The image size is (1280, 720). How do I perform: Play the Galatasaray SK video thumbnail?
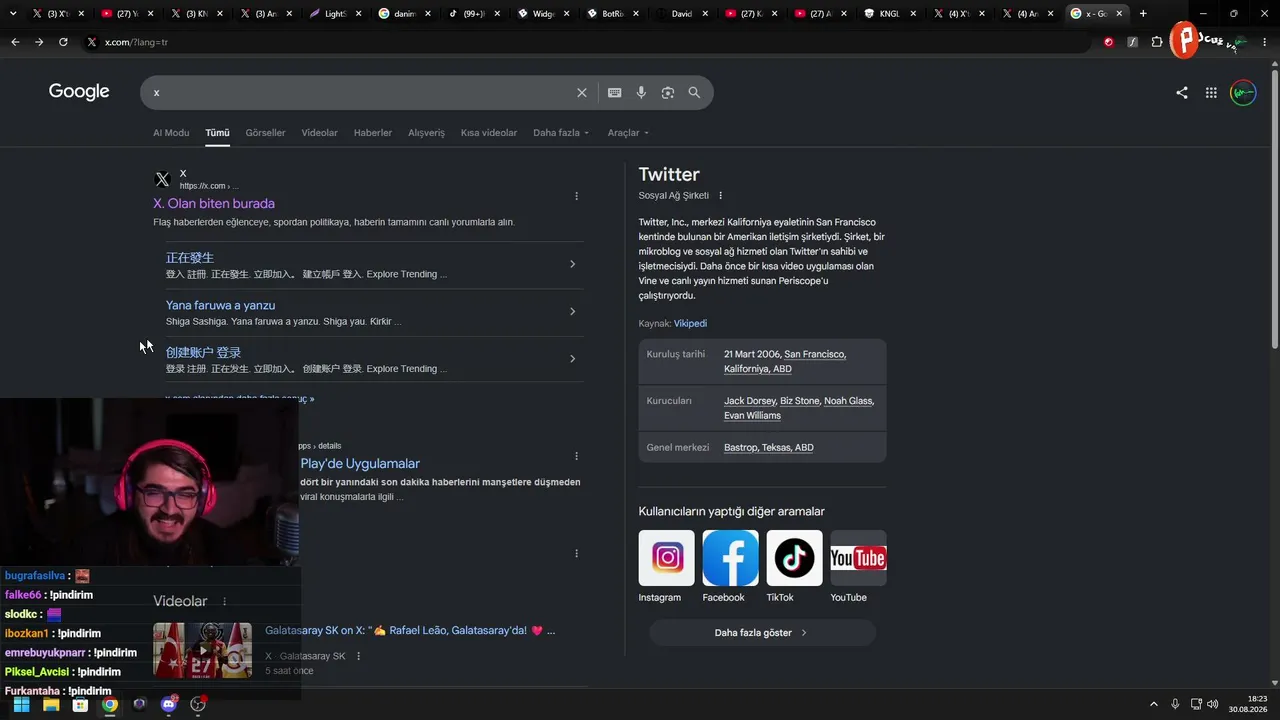202,650
